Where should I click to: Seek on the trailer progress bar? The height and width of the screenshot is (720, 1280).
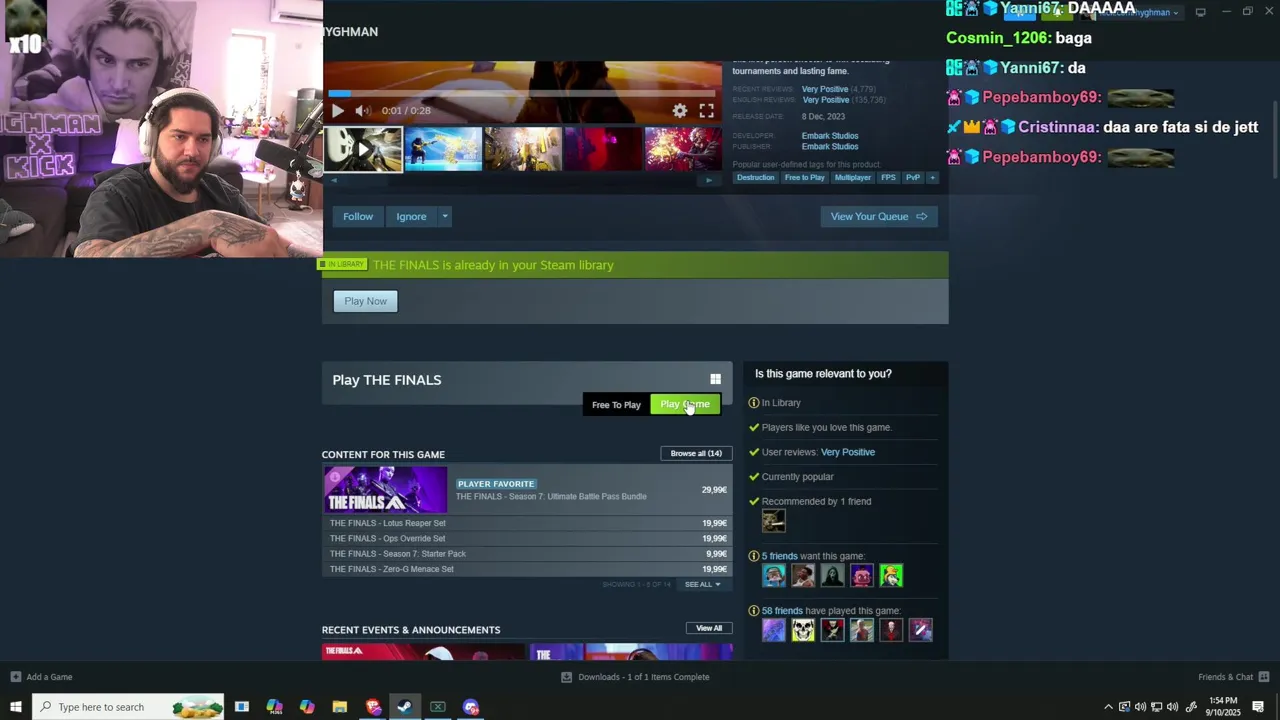point(522,94)
